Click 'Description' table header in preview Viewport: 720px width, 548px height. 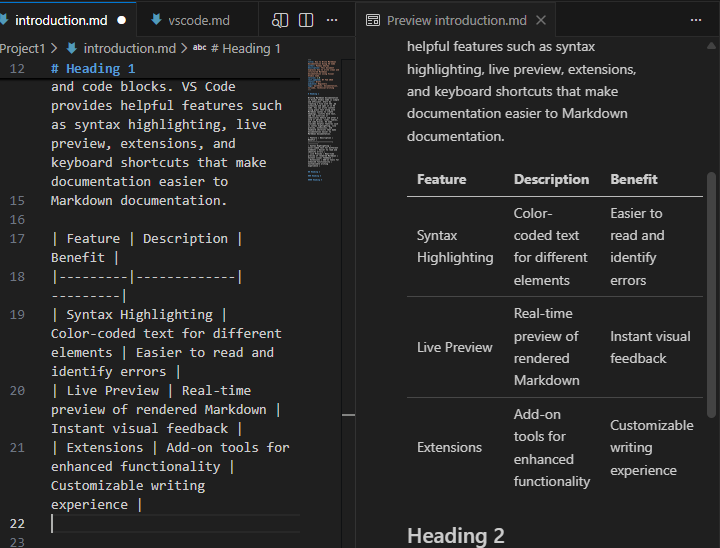click(x=551, y=179)
